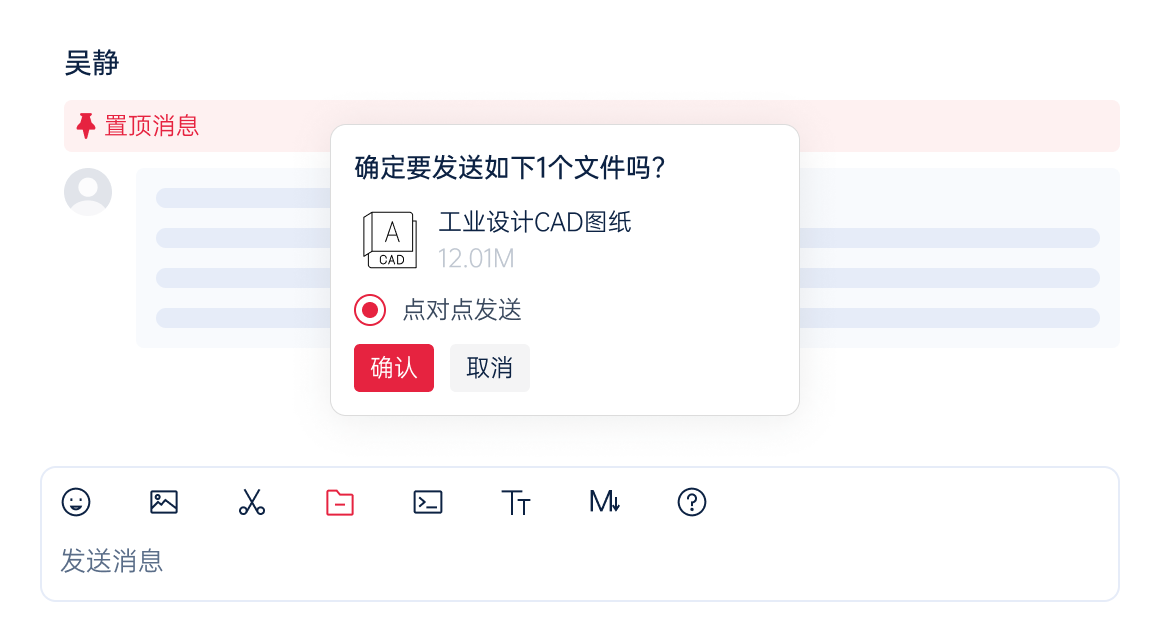Viewport: 1160px width, 642px height.
Task: Select the scissors screenshot tool
Action: click(x=251, y=502)
